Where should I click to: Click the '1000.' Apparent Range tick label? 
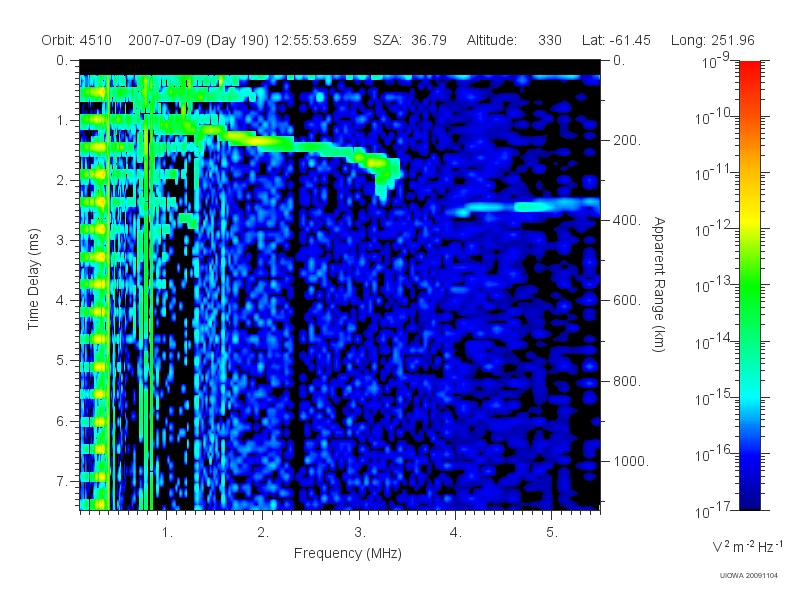pos(631,461)
